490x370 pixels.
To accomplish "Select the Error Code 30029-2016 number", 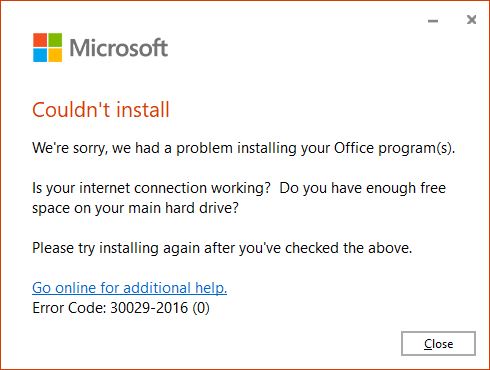I will click(x=149, y=308).
